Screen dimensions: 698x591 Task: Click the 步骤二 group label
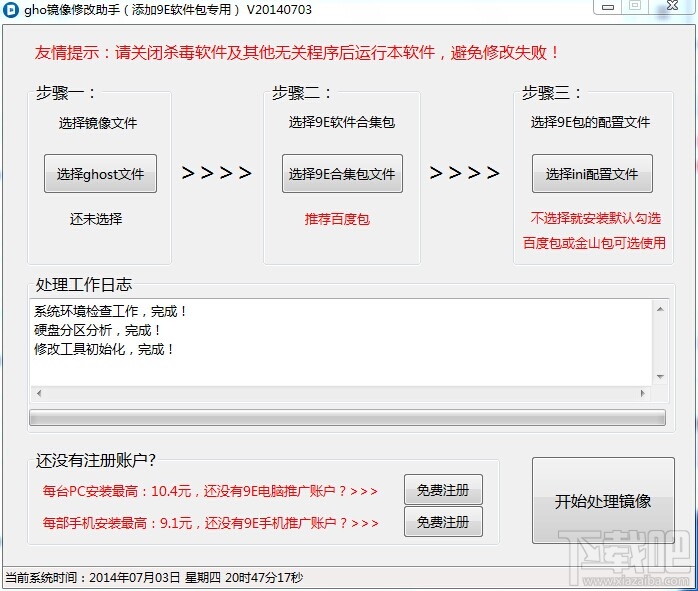click(x=301, y=93)
